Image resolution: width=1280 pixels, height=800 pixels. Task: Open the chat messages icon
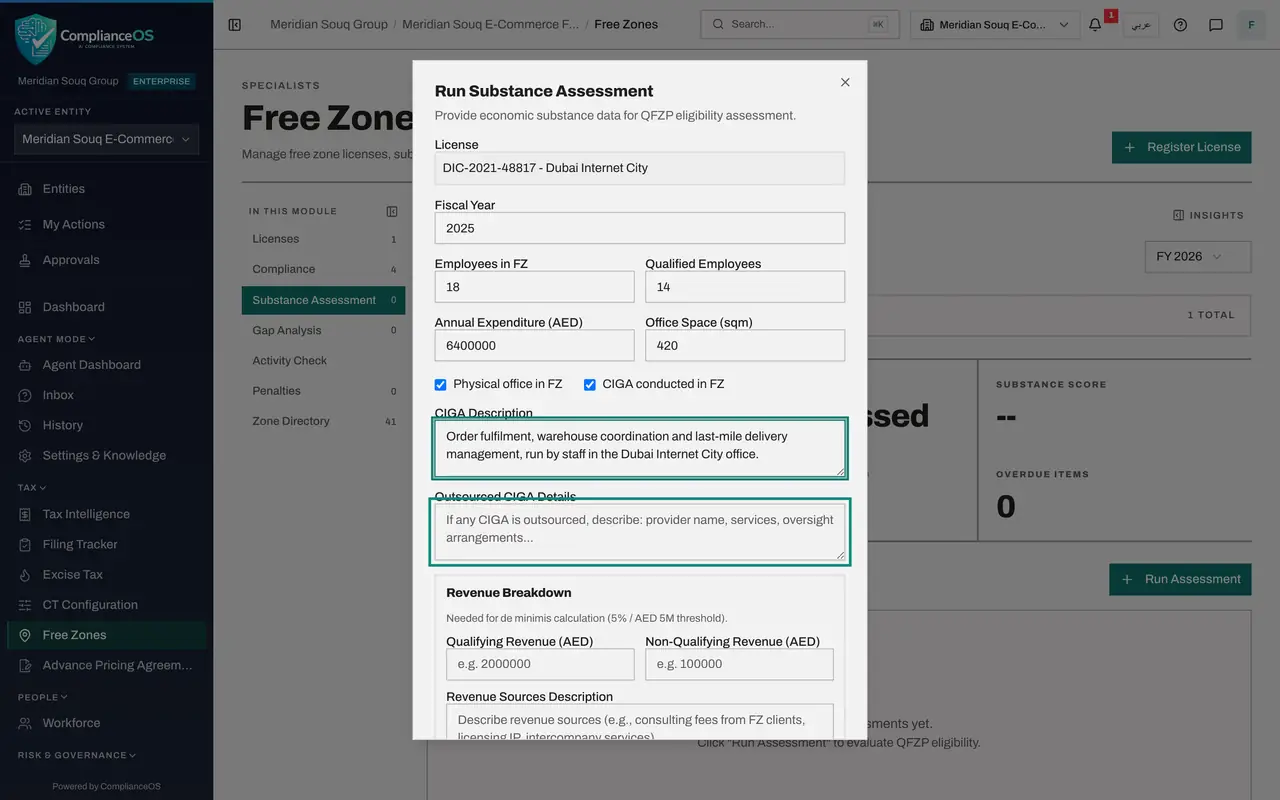1216,25
